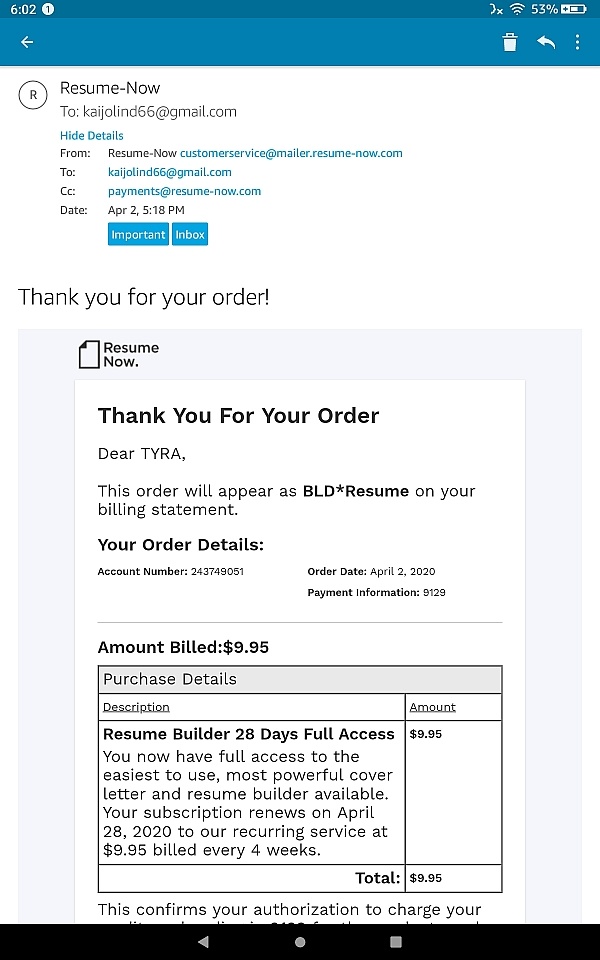Screen dimensions: 600x960
Task: Tap the battery indicator in status bar
Action: (573, 9)
